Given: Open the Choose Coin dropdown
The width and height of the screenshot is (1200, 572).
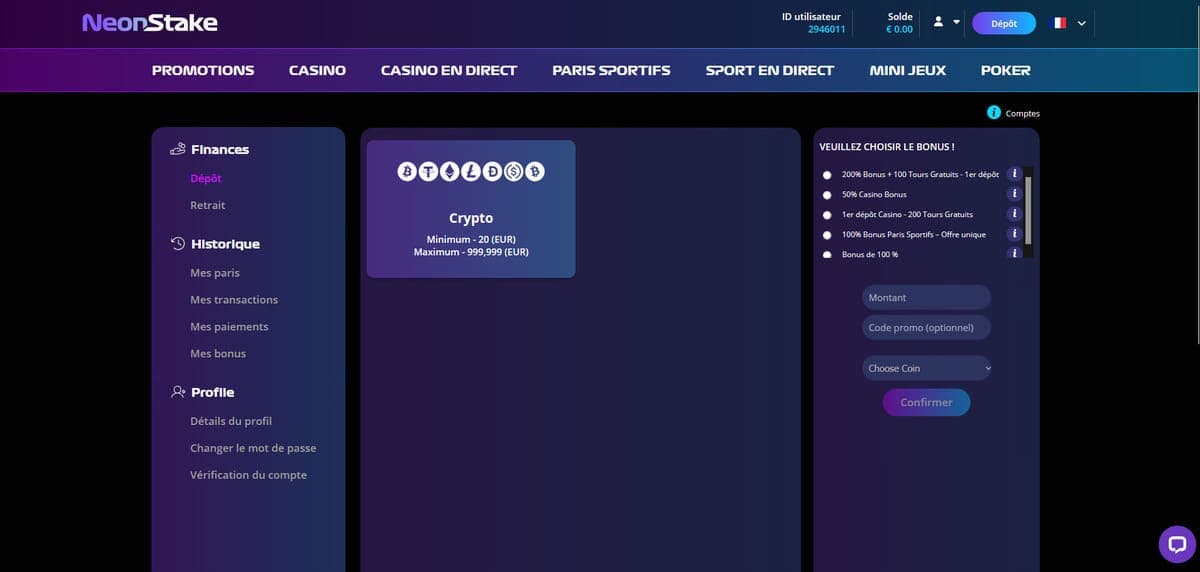Looking at the screenshot, I should click(926, 368).
